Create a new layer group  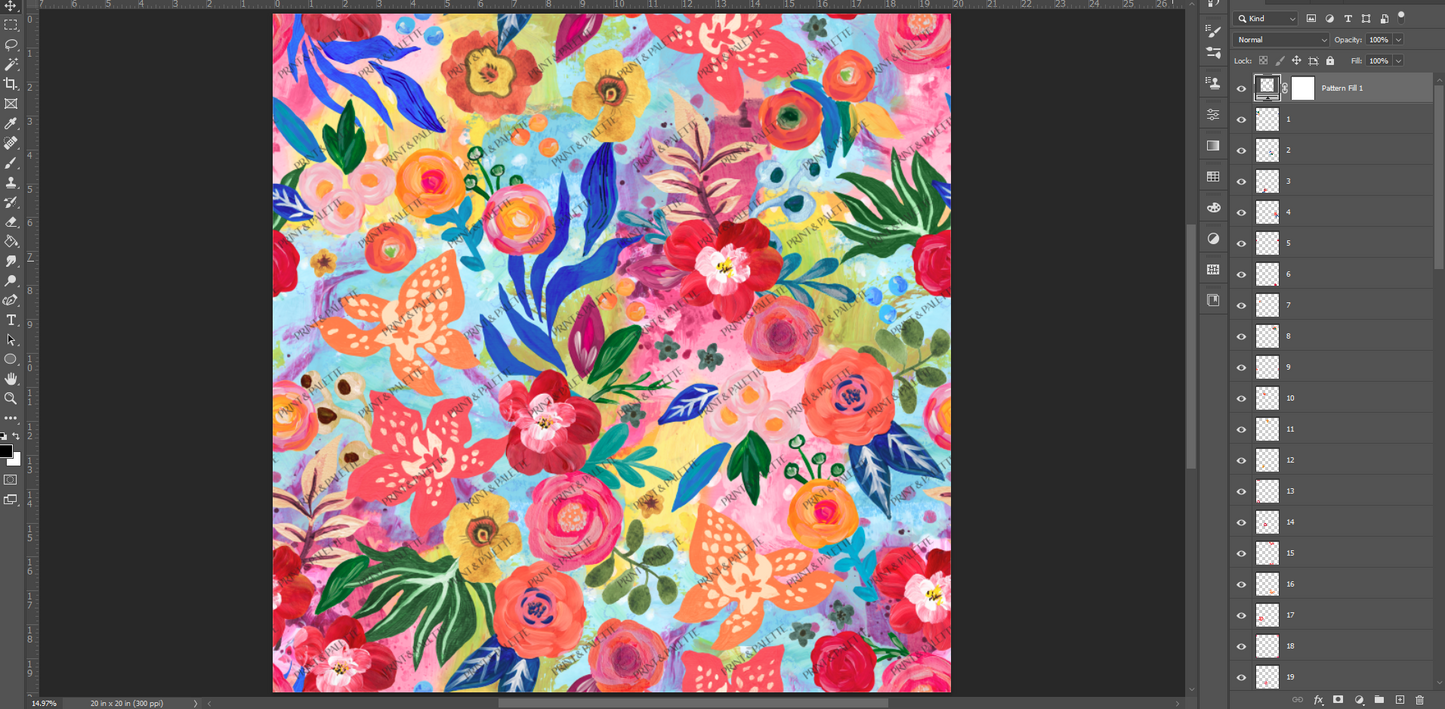tap(1379, 700)
